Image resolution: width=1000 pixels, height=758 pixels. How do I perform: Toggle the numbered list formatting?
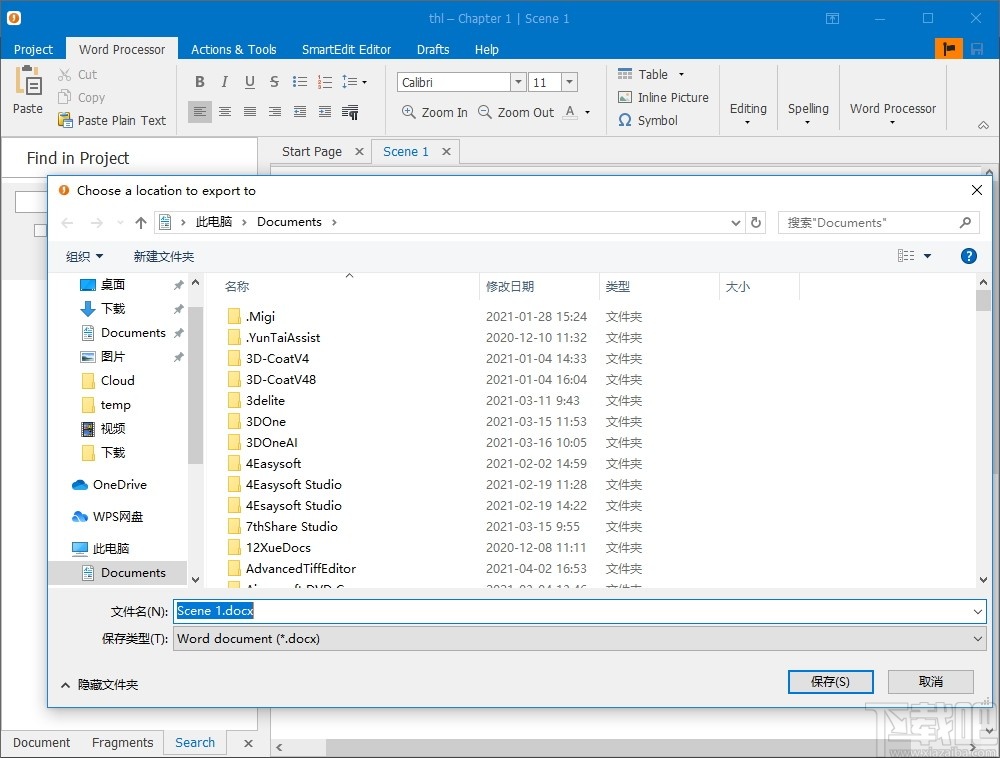[x=323, y=81]
